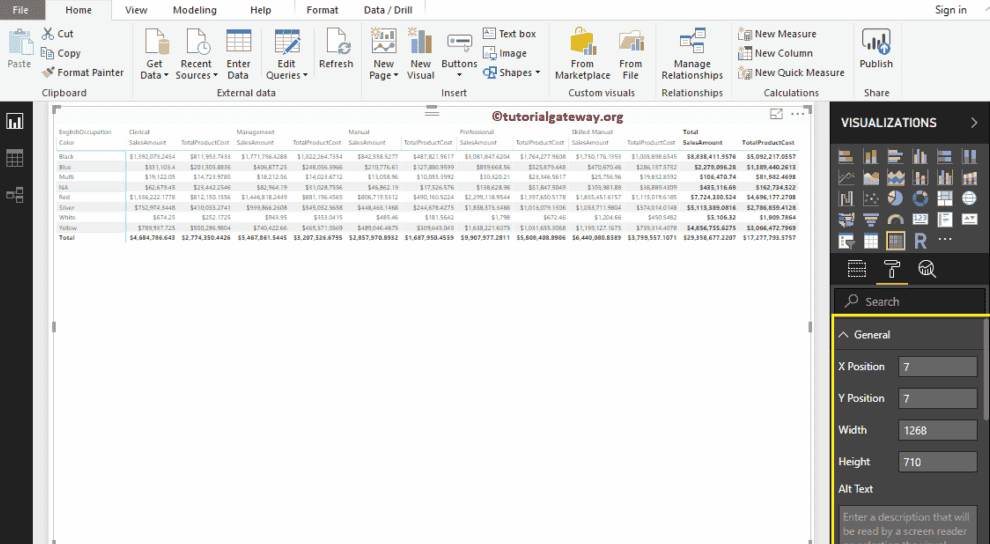Click Sign in link

pos(951,10)
